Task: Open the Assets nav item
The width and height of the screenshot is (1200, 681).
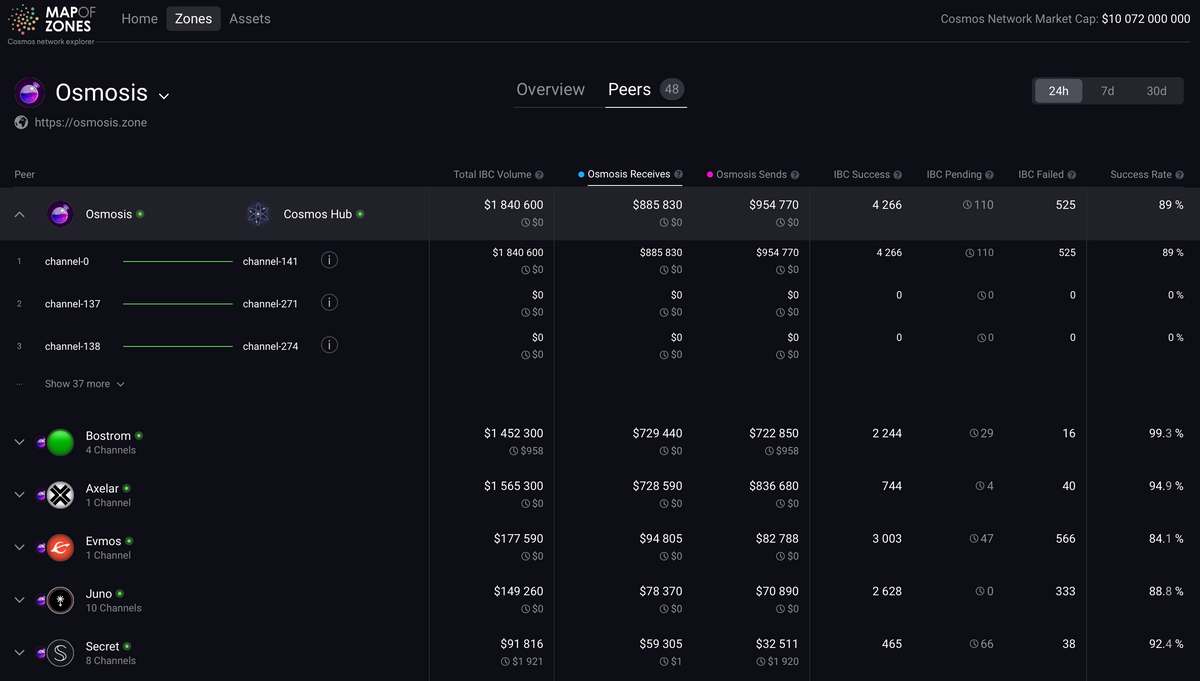Action: coord(250,19)
